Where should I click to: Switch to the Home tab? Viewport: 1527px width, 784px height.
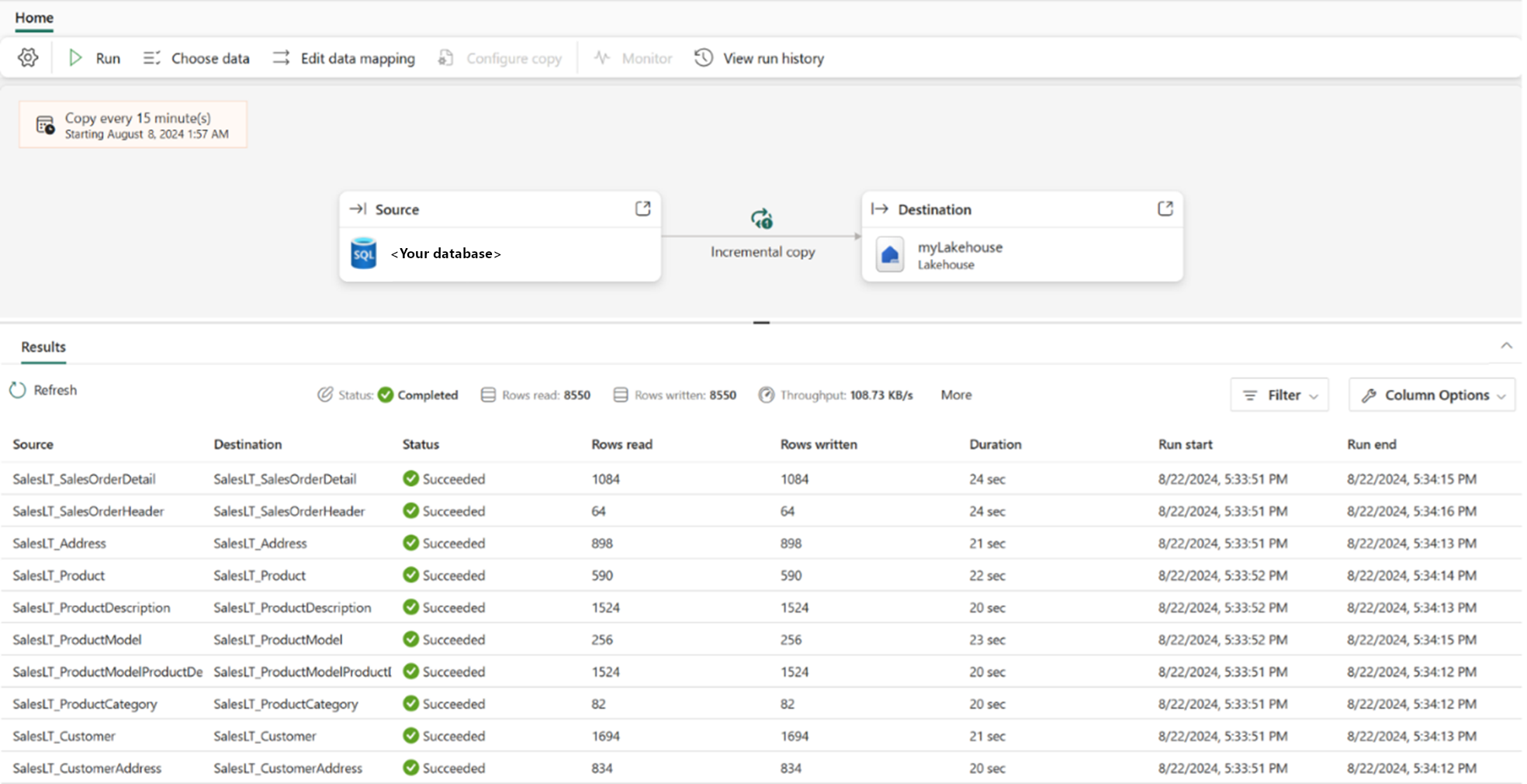point(34,17)
